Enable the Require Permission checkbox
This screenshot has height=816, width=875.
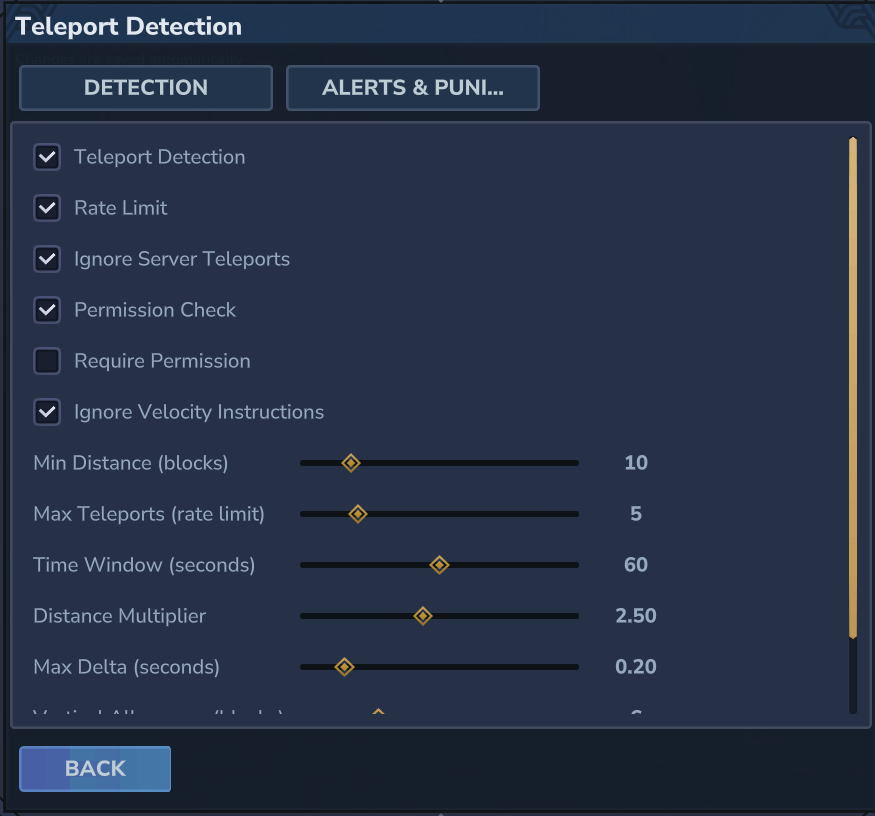coord(47,361)
